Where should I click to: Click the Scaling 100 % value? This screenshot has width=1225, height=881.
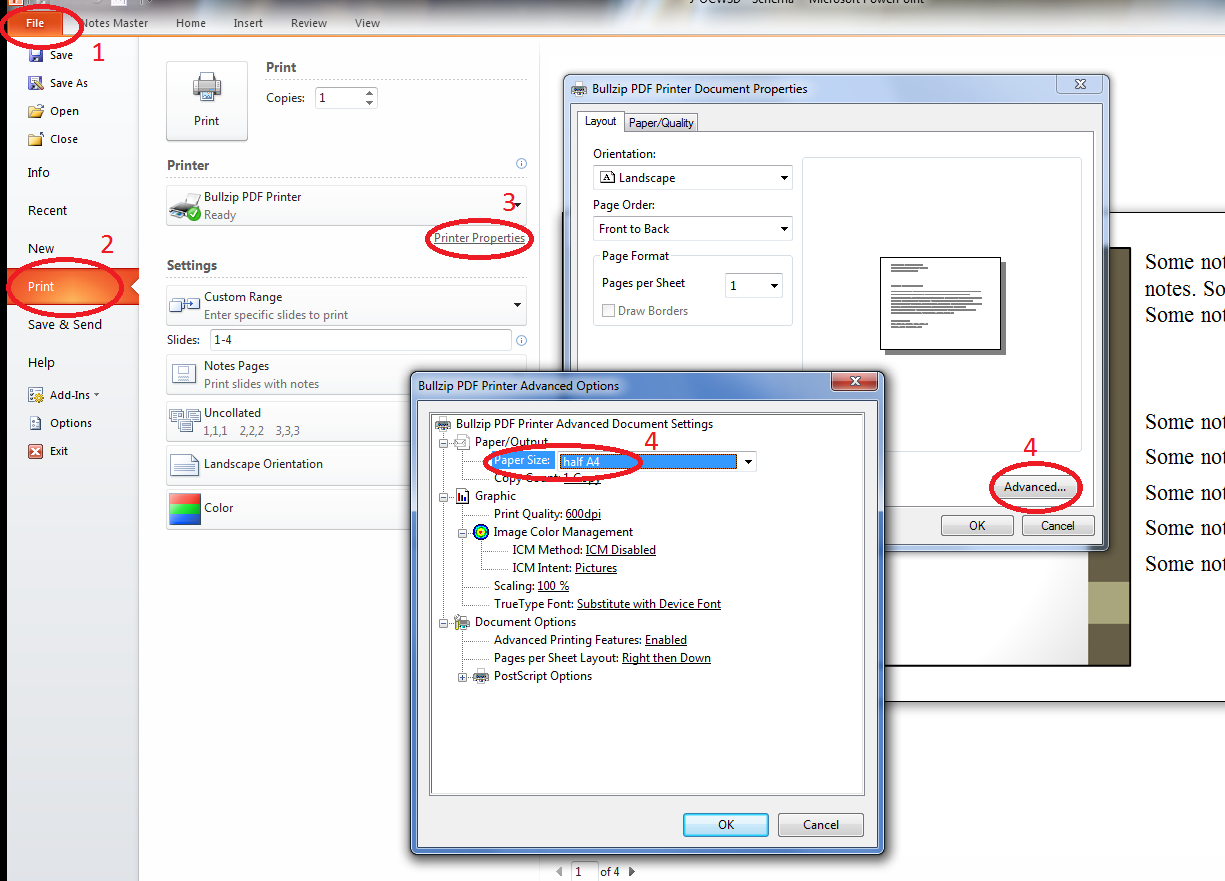(553, 586)
